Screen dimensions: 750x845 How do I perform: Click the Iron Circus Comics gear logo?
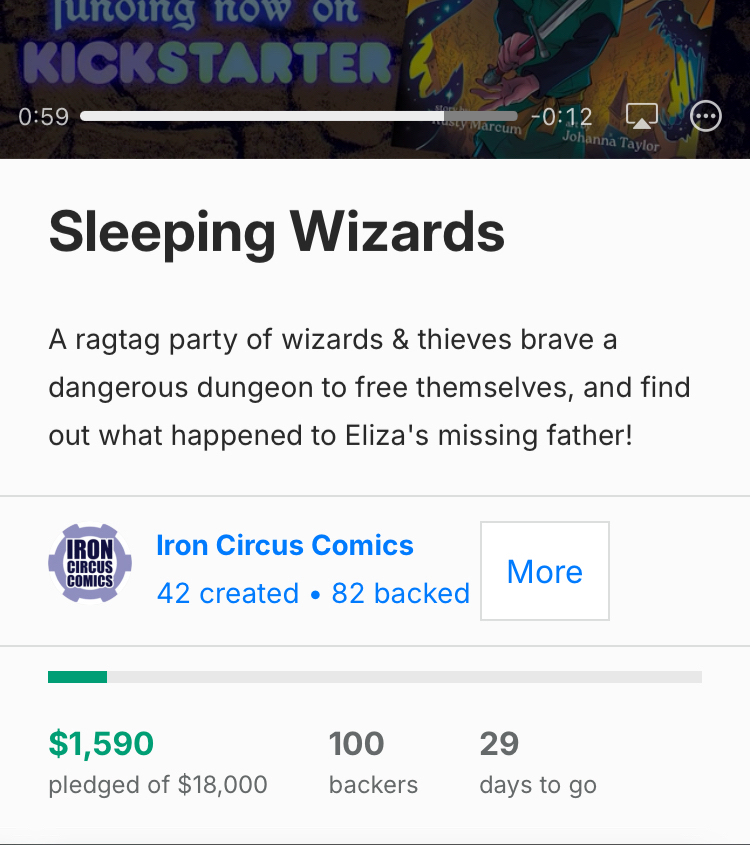click(x=90, y=563)
